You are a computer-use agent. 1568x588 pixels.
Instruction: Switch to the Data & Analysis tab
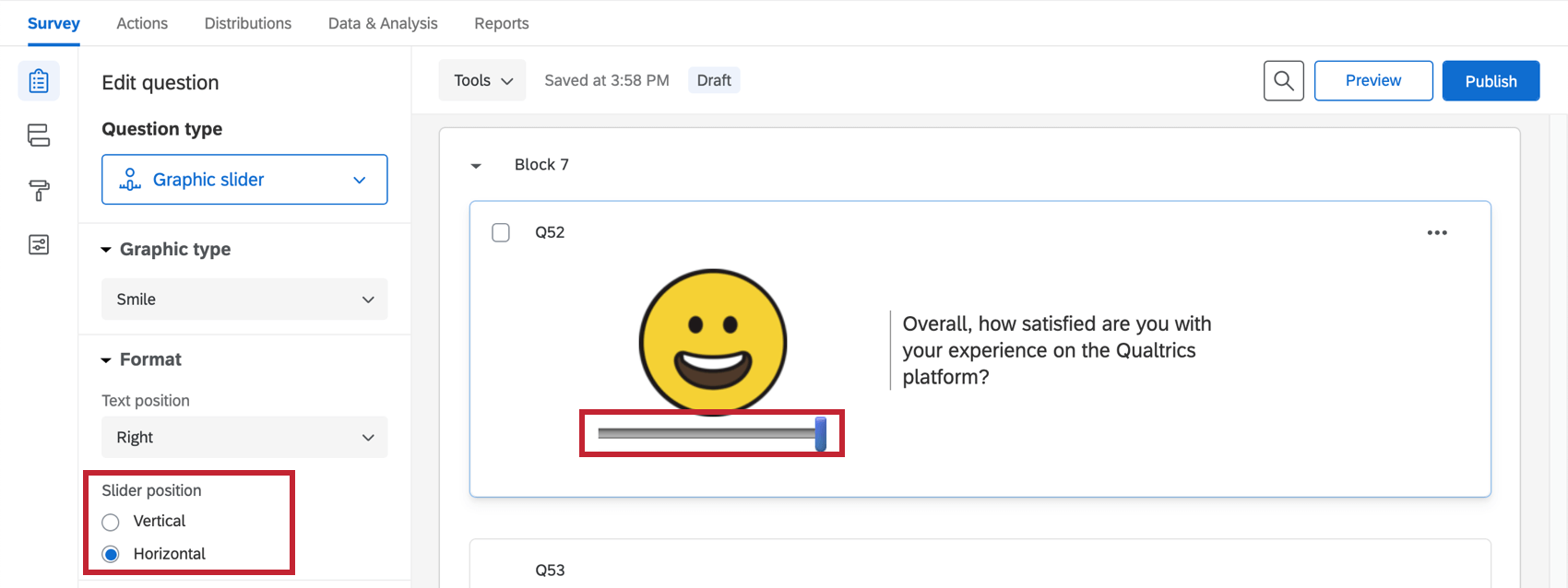(383, 23)
